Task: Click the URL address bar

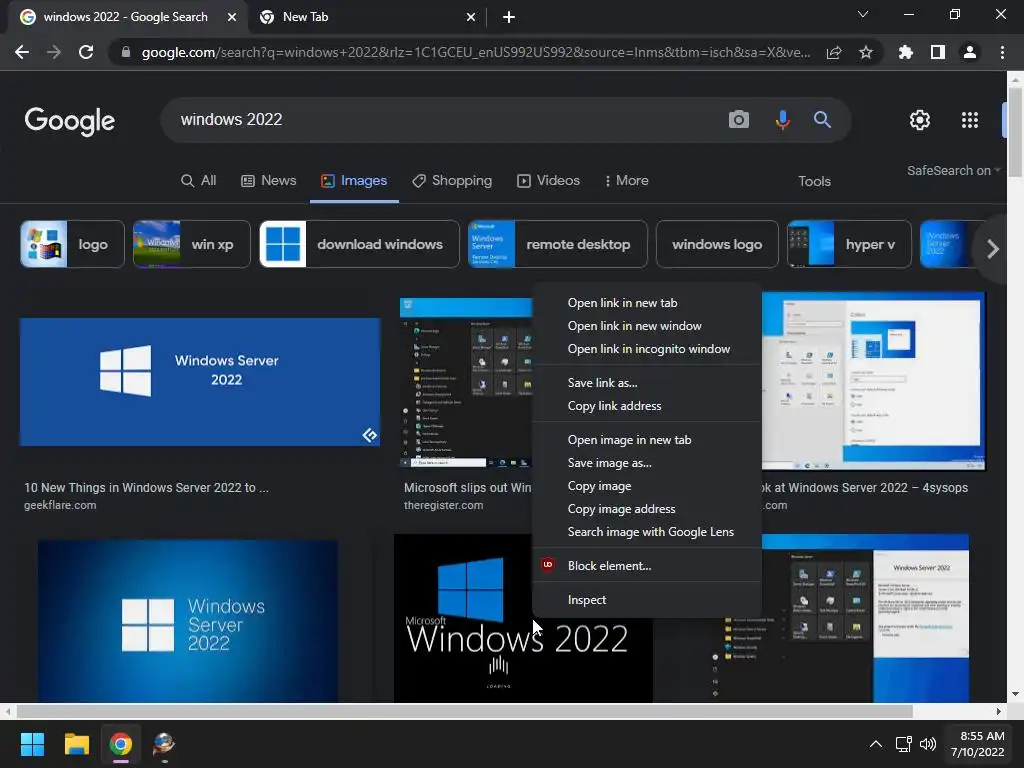Action: pyautogui.click(x=475, y=52)
